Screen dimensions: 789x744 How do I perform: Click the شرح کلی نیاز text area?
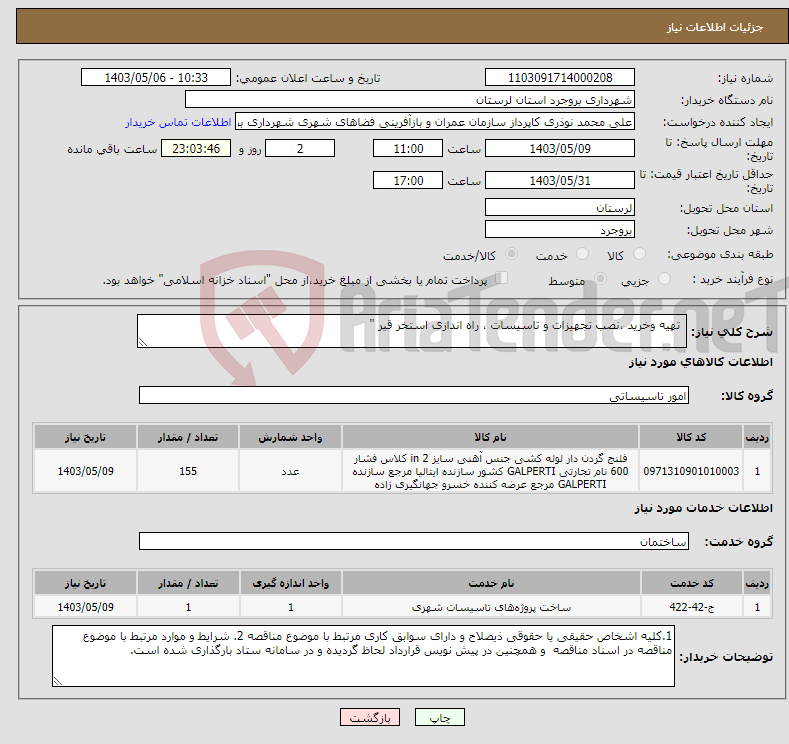click(x=412, y=331)
